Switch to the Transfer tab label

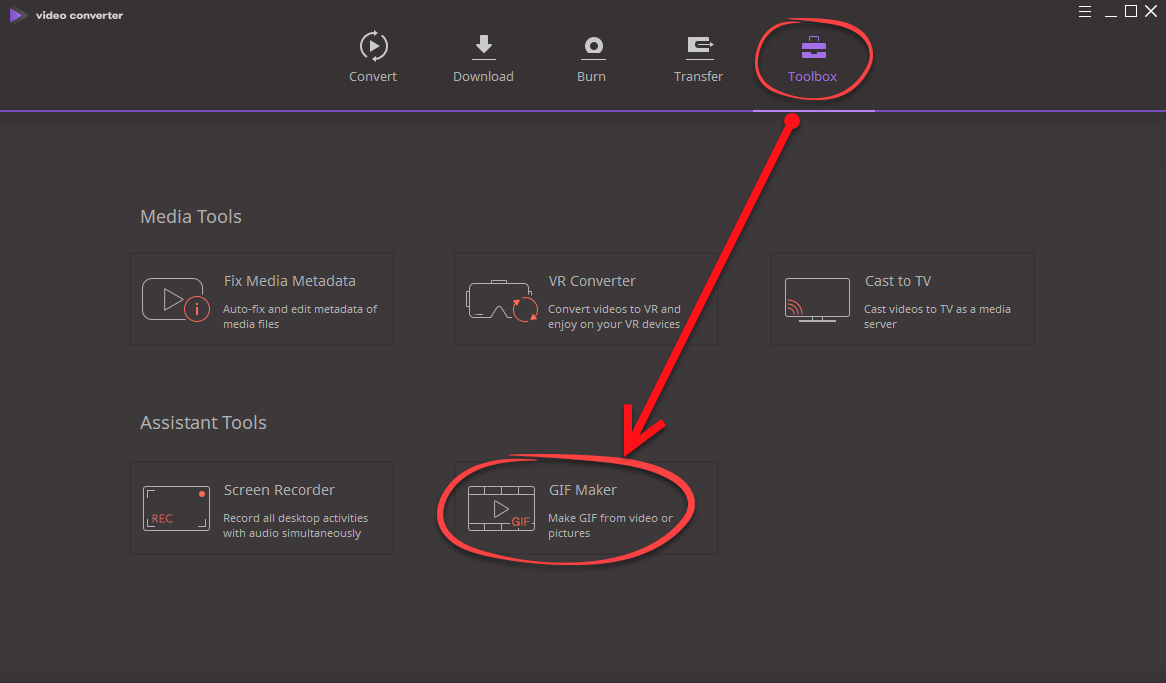click(698, 77)
